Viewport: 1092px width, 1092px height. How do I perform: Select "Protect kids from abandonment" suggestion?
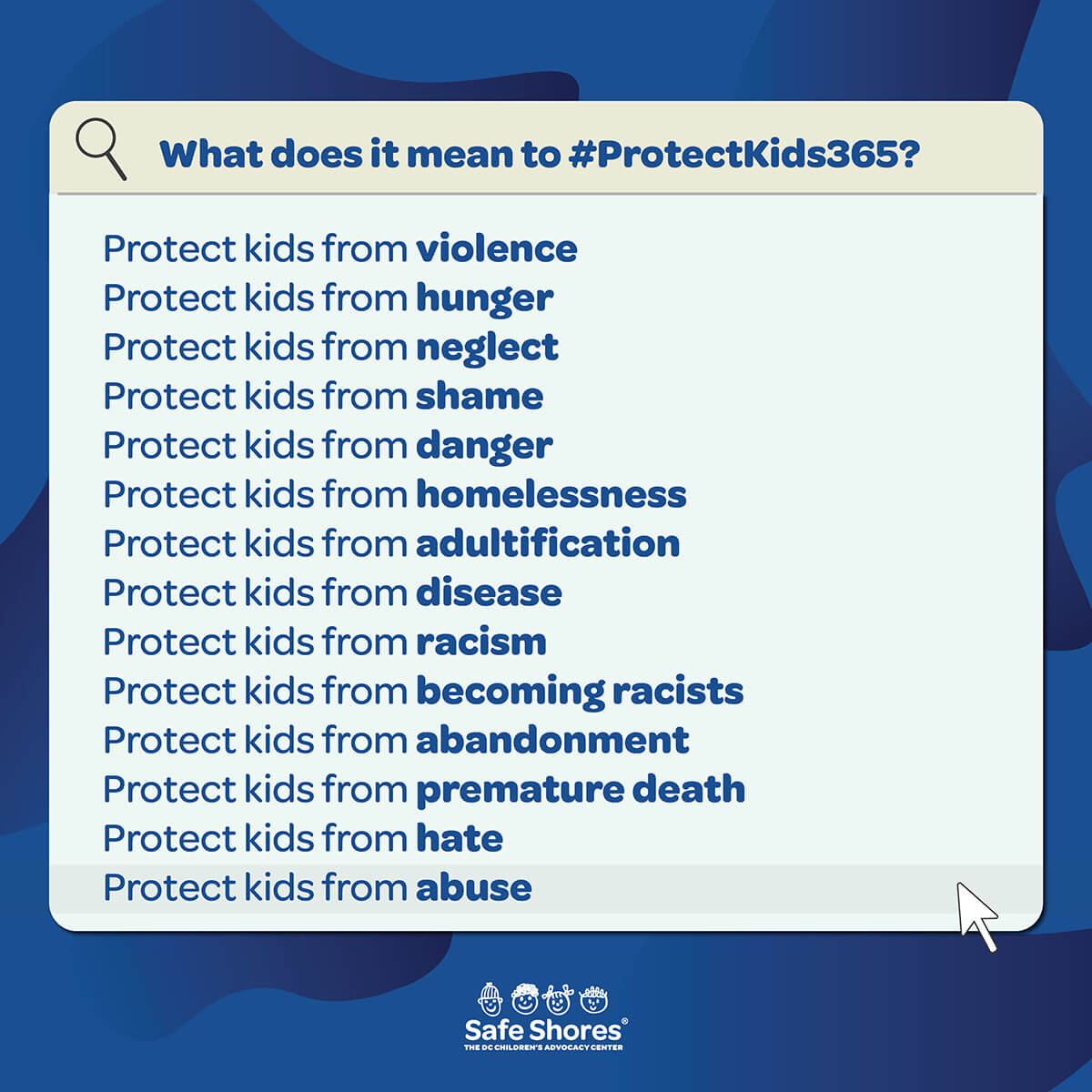click(396, 740)
